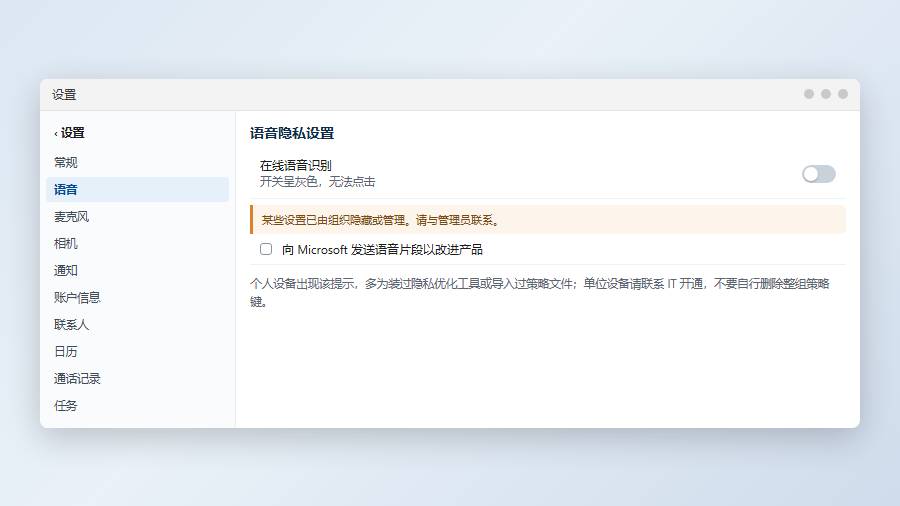Toggle the 在线语音识别 switch

pos(818,174)
